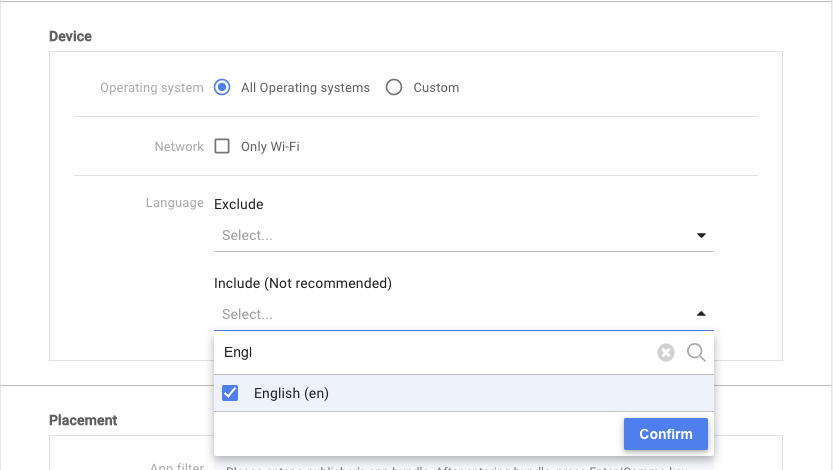This screenshot has width=833, height=470.
Task: Click the Placement section heading
Action: coord(83,420)
